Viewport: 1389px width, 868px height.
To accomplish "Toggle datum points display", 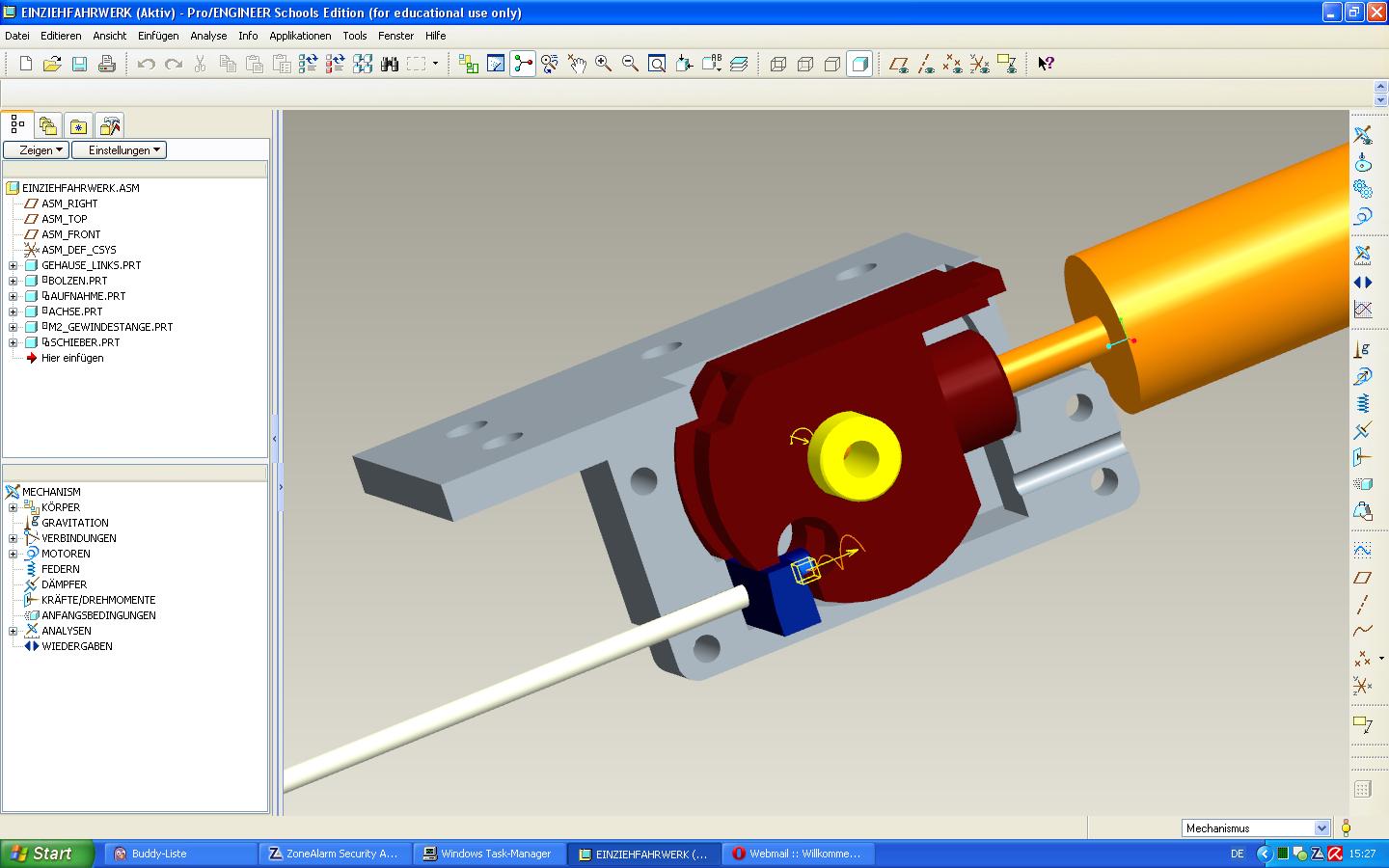I will 953,64.
